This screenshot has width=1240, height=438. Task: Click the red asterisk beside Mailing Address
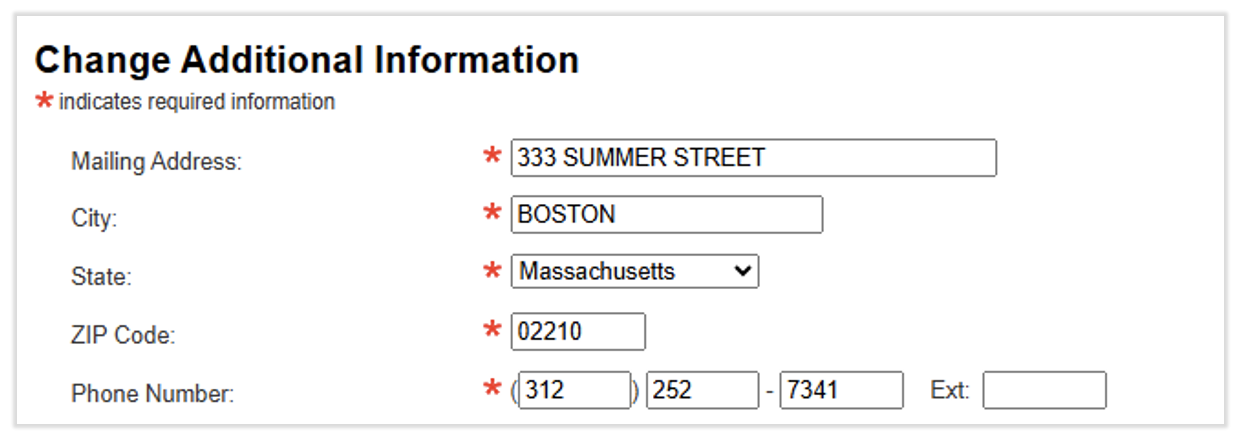coord(492,156)
